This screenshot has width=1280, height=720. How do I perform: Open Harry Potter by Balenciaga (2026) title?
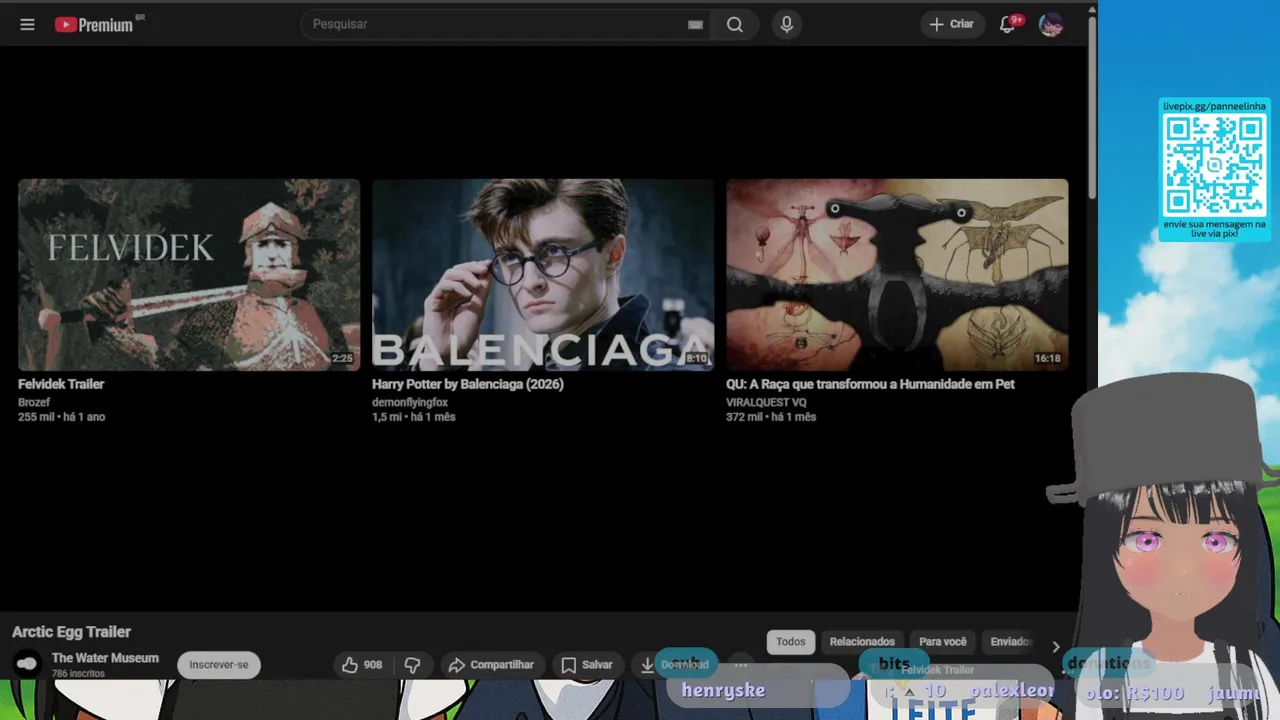pos(468,384)
